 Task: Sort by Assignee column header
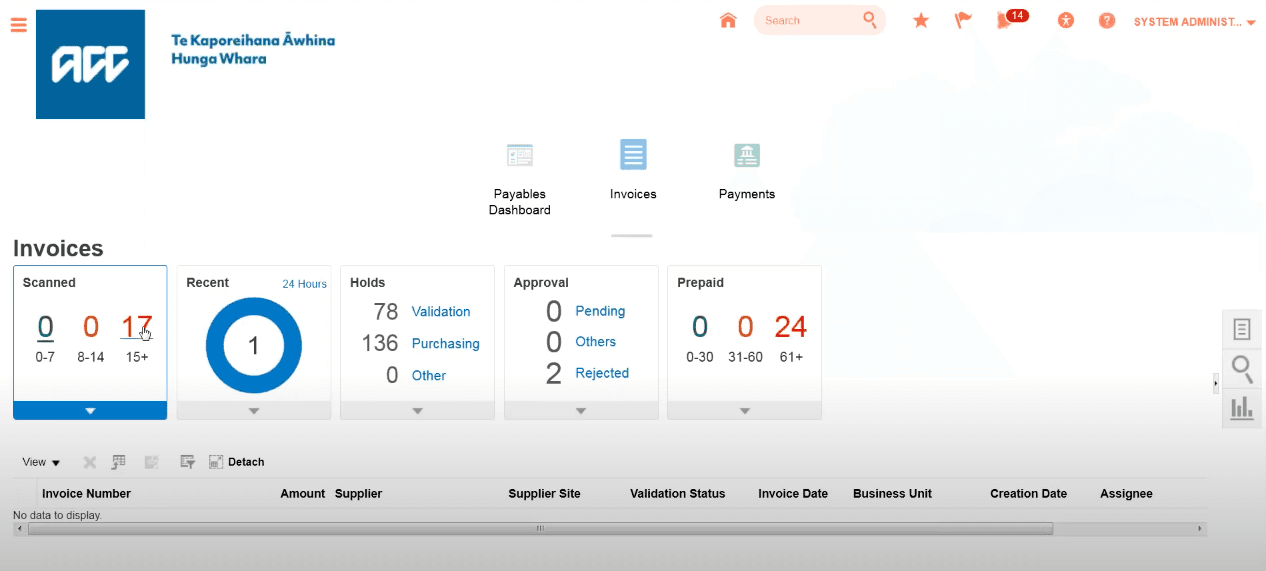[x=1126, y=494]
